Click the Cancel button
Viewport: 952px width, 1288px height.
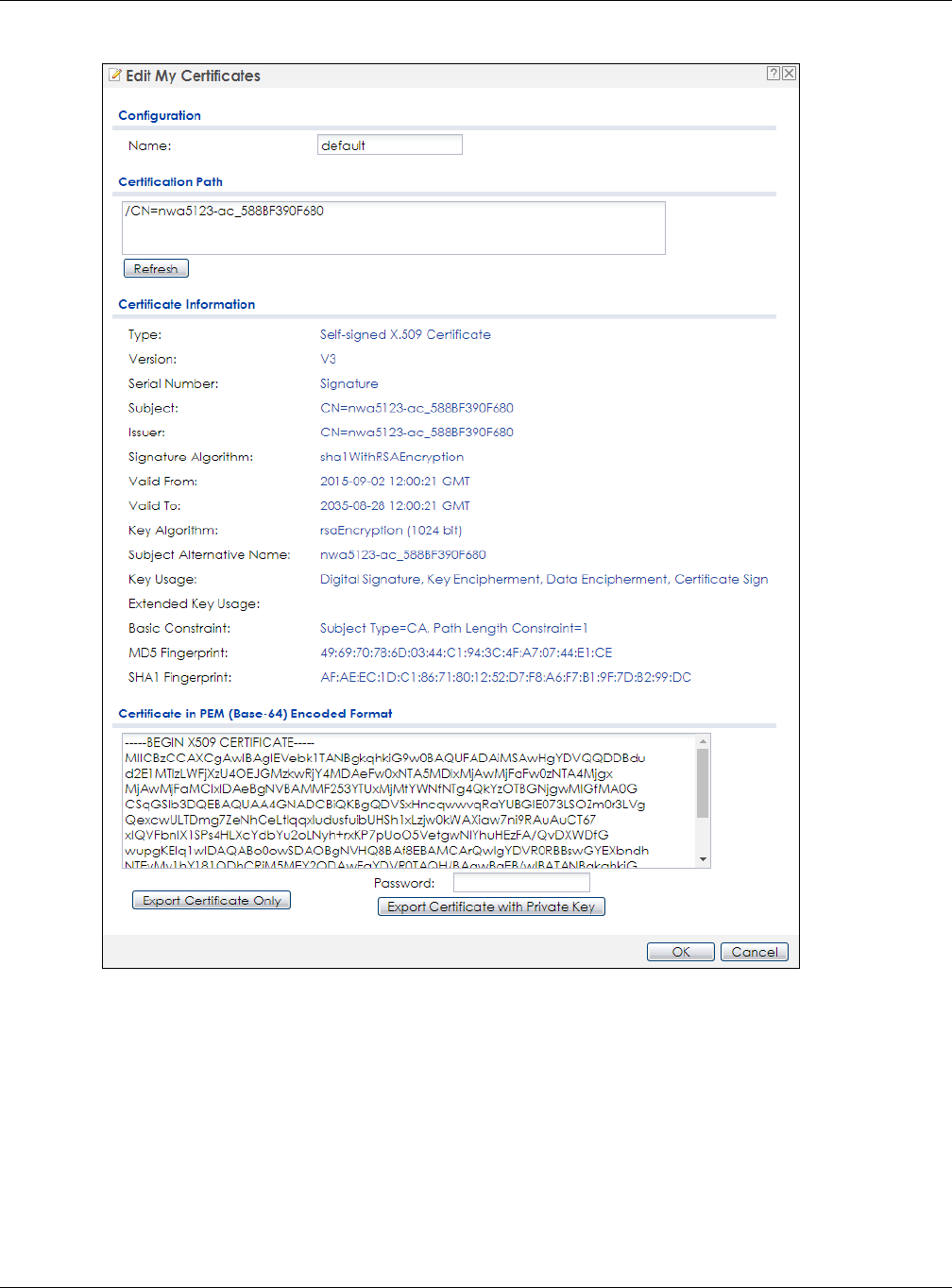755,952
